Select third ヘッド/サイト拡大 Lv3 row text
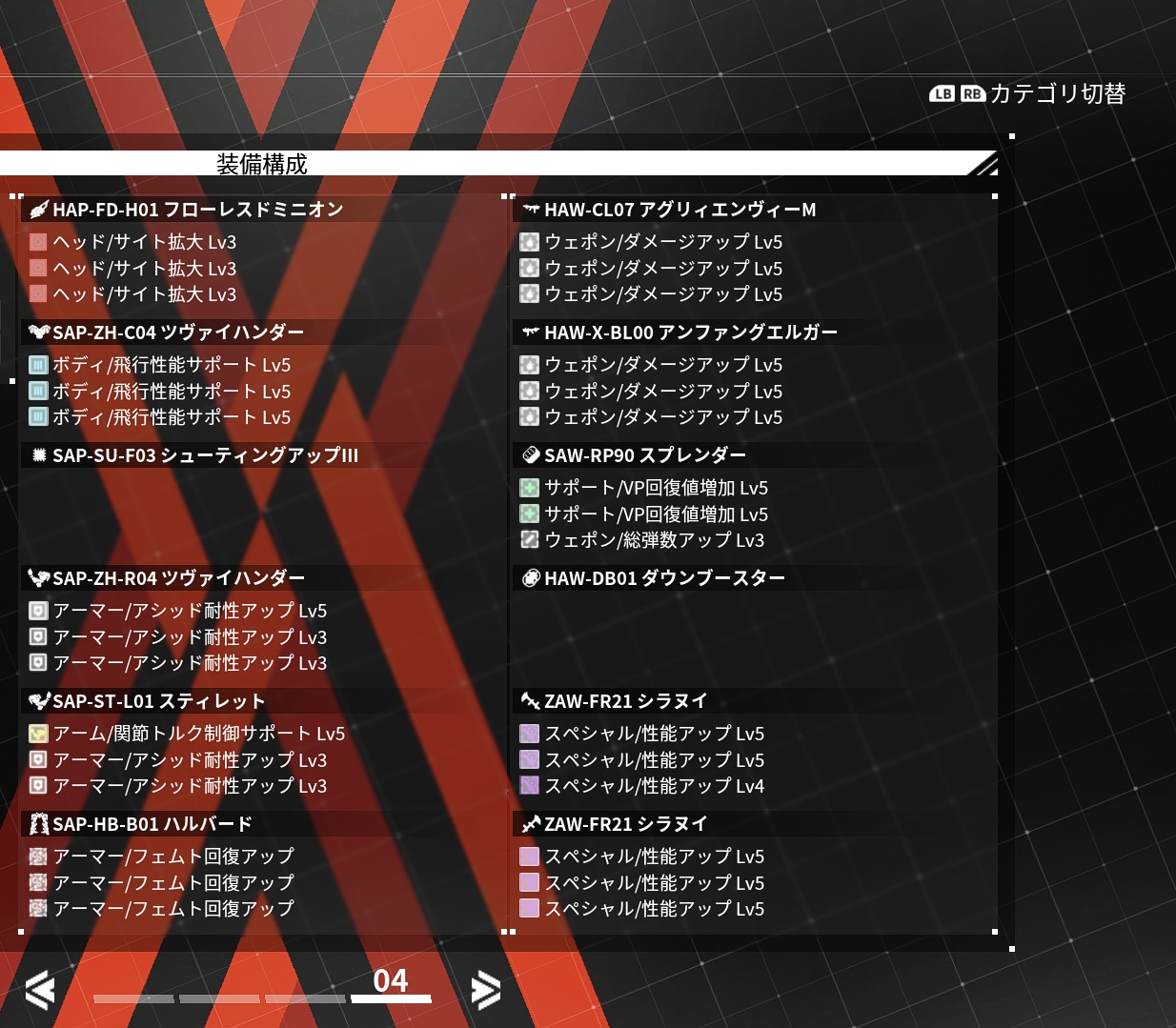This screenshot has height=1028, width=1176. click(145, 294)
